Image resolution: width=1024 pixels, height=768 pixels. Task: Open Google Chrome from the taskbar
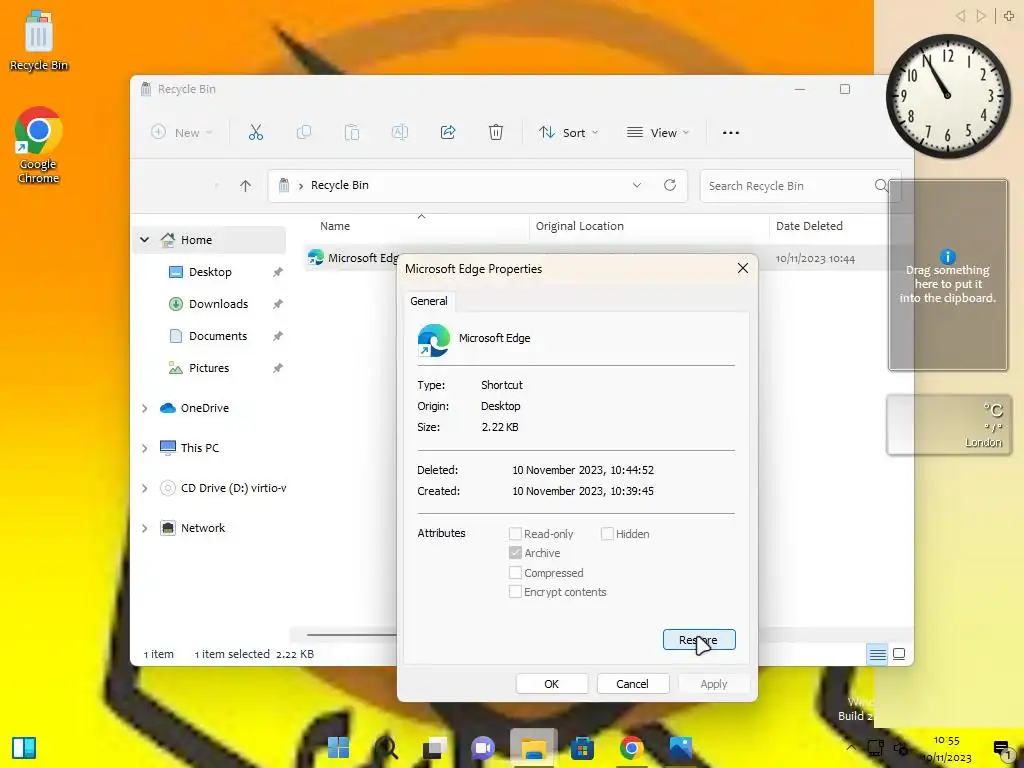631,748
